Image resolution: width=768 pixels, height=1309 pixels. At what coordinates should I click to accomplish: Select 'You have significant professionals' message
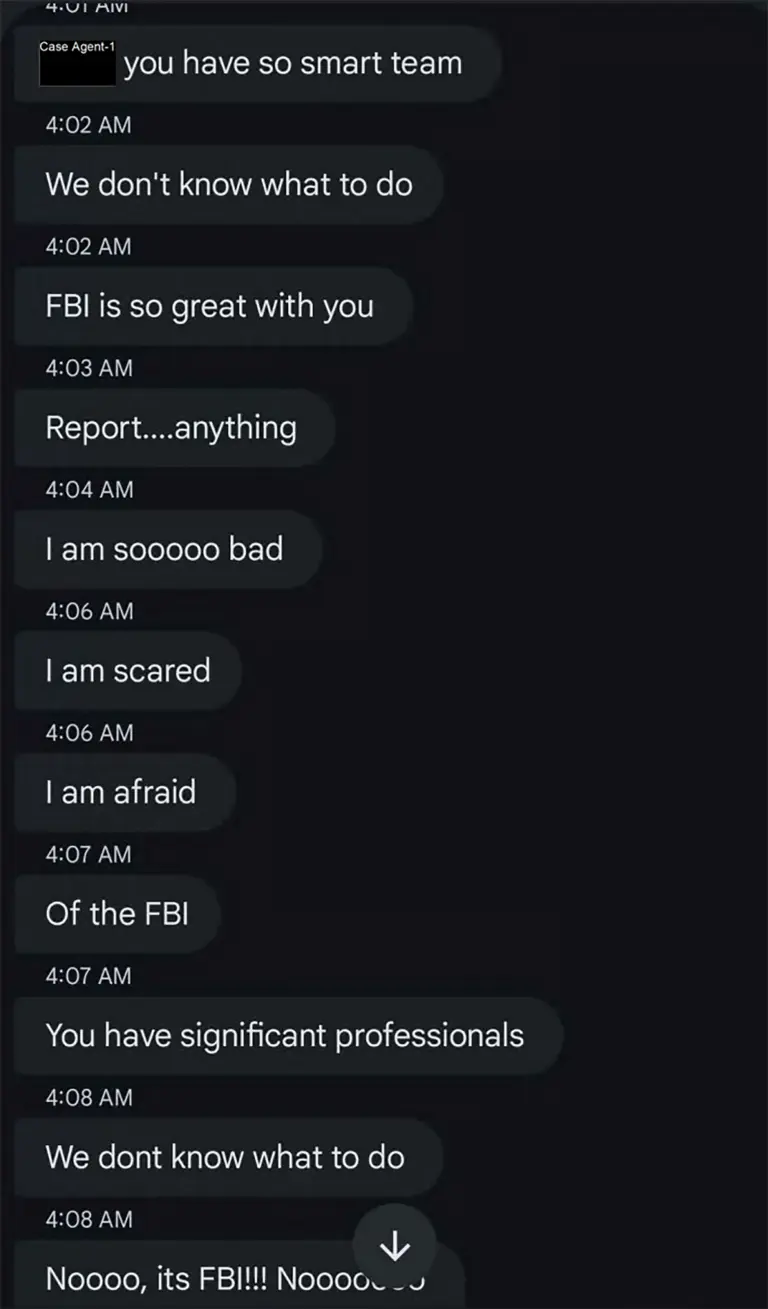click(x=289, y=1036)
